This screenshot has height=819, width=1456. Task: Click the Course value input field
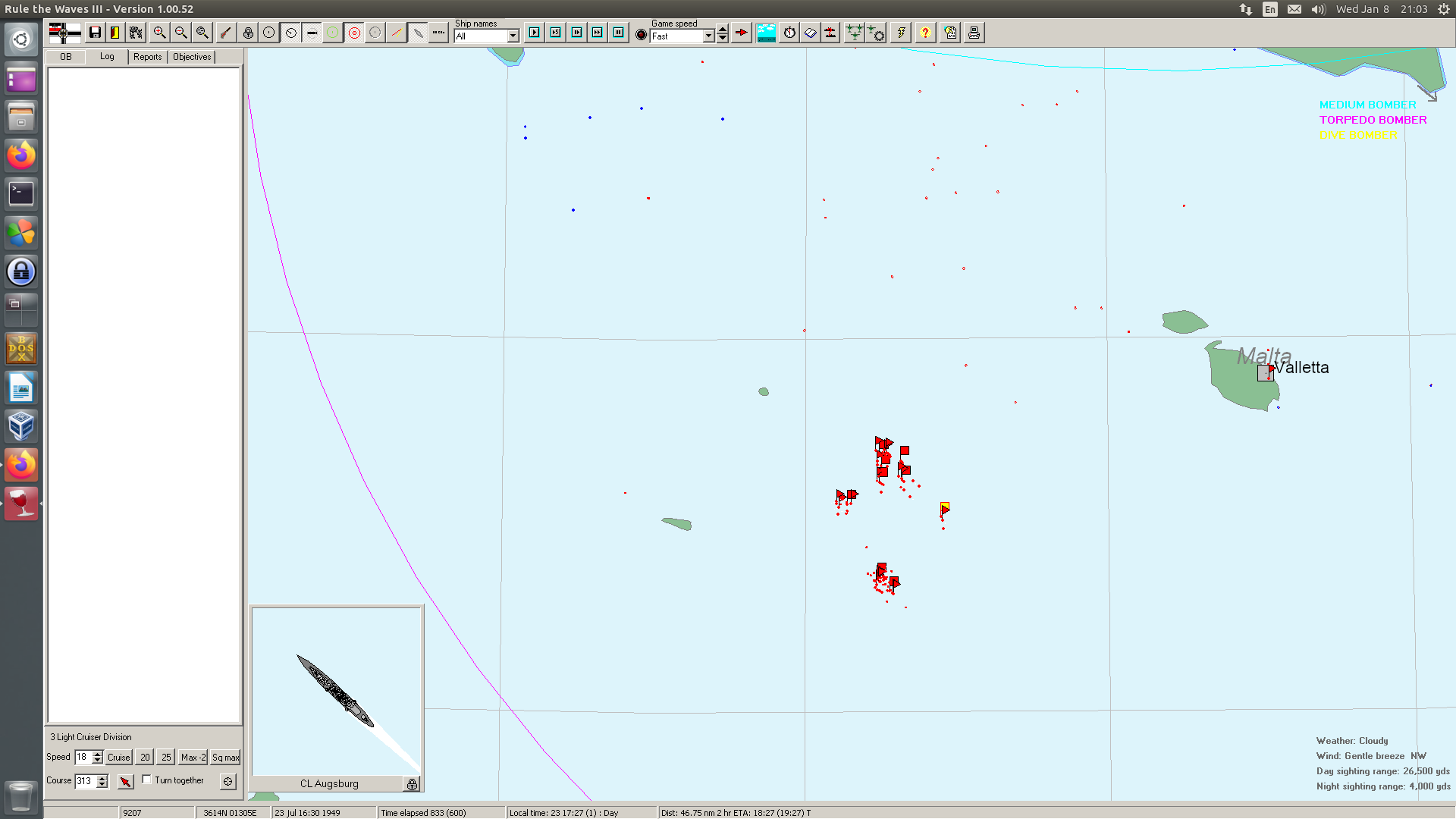click(86, 781)
